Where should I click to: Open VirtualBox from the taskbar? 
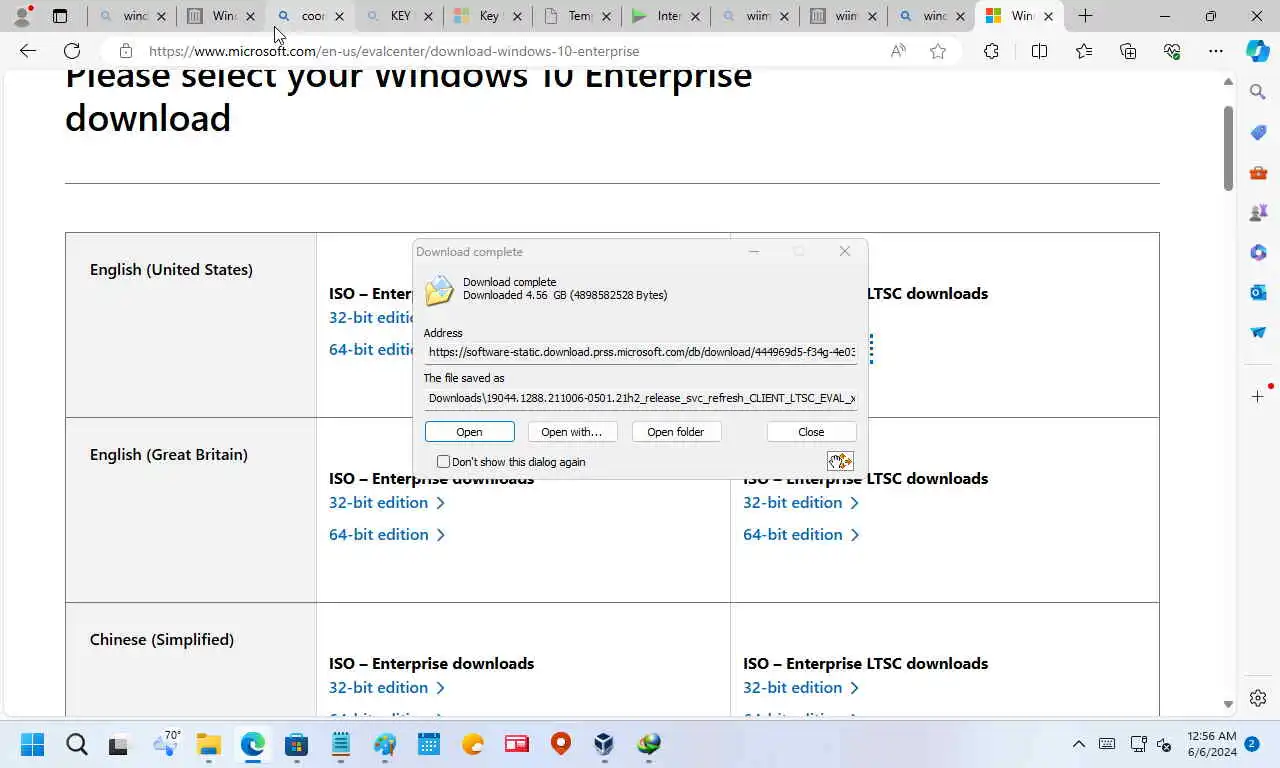pyautogui.click(x=604, y=744)
